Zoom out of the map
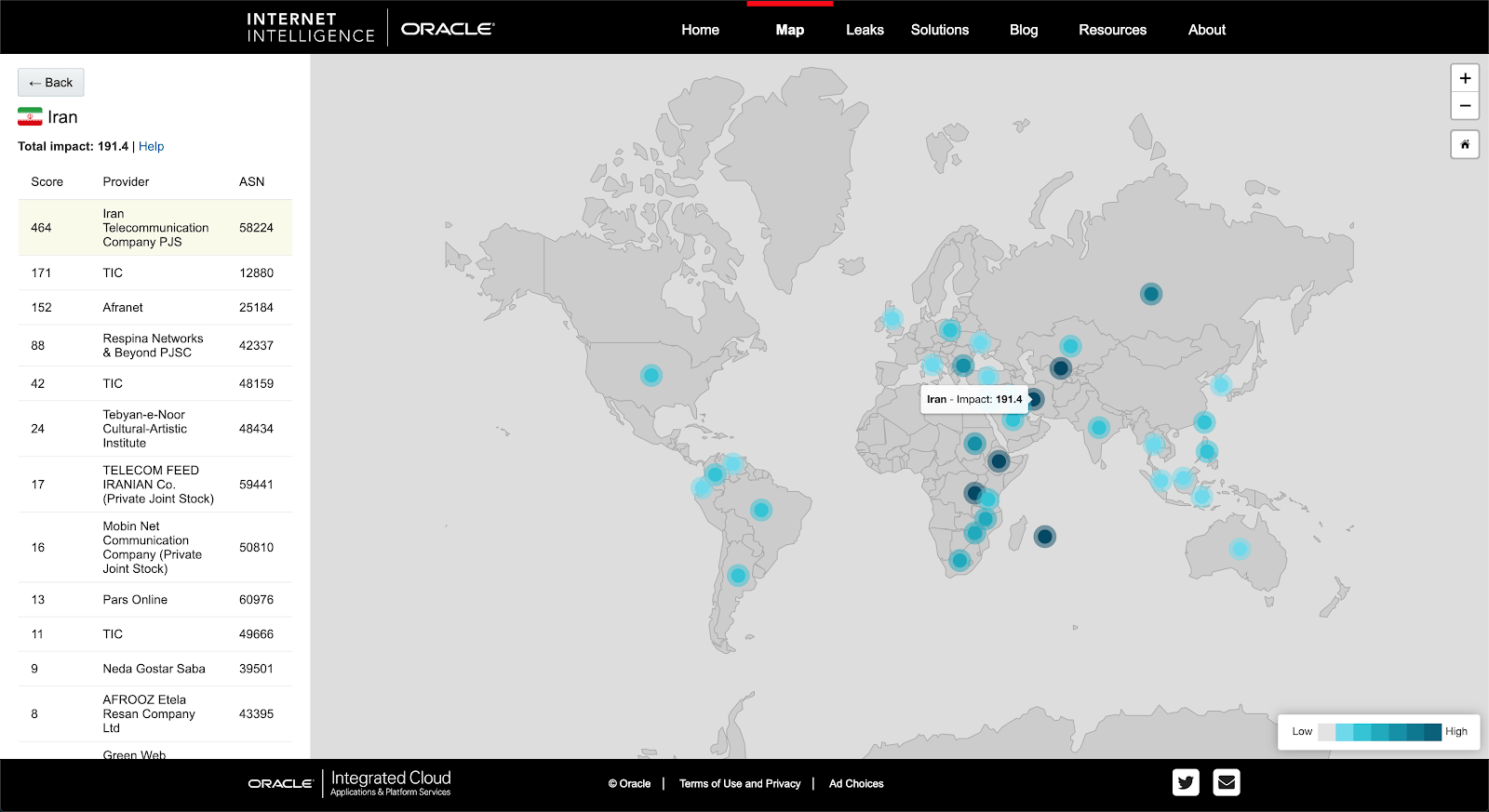 click(x=1465, y=106)
